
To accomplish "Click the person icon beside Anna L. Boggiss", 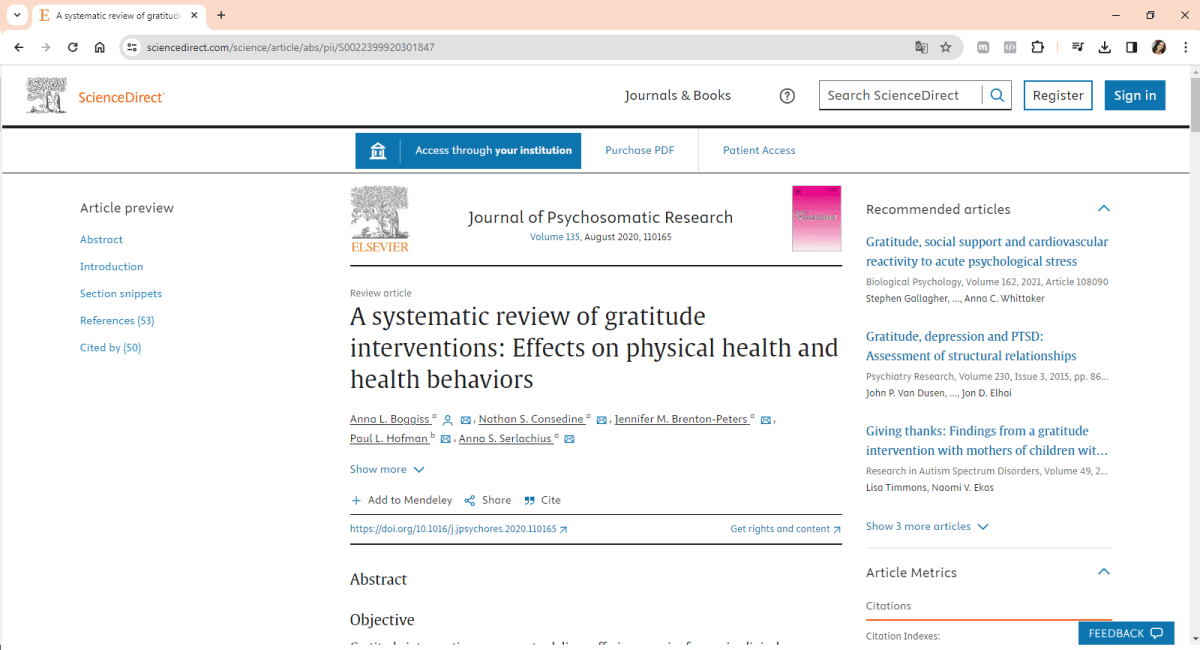I will click(x=448, y=420).
